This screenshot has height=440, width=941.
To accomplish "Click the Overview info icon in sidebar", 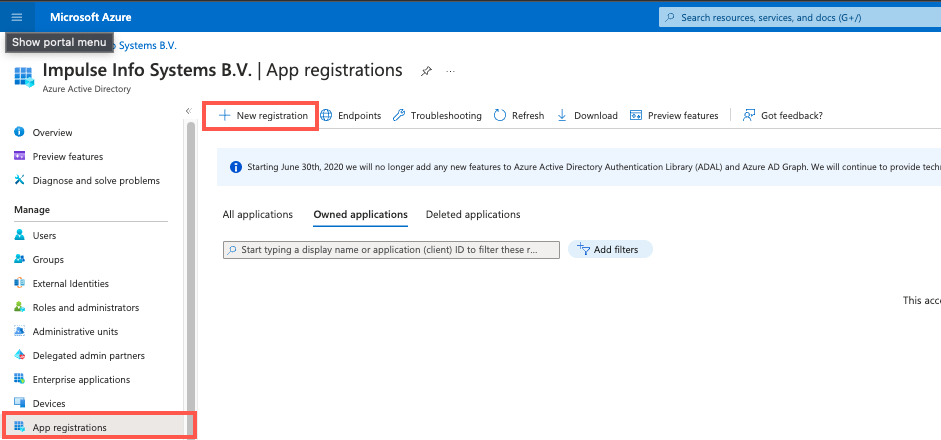I will (x=19, y=132).
